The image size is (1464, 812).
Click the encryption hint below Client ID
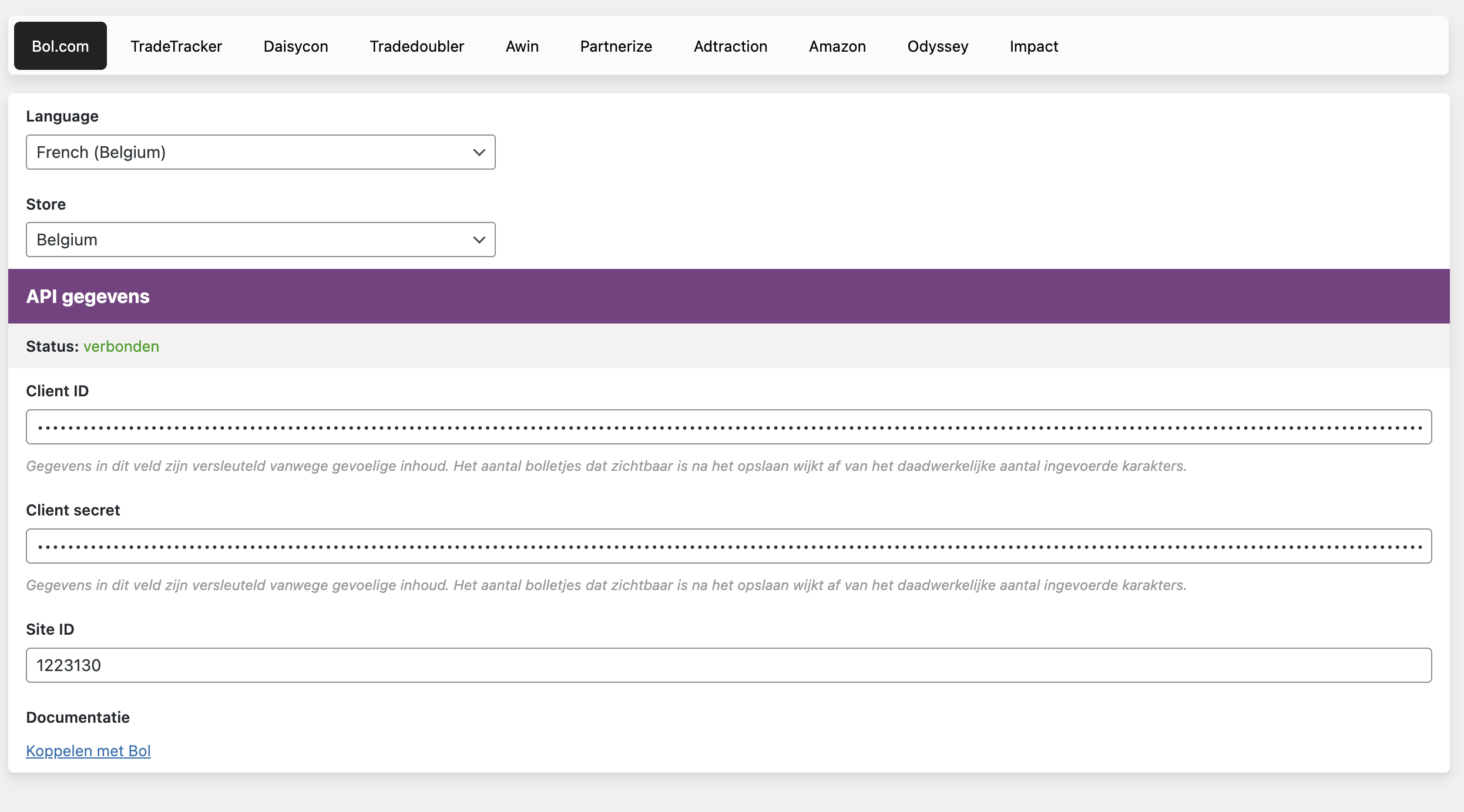coord(606,466)
